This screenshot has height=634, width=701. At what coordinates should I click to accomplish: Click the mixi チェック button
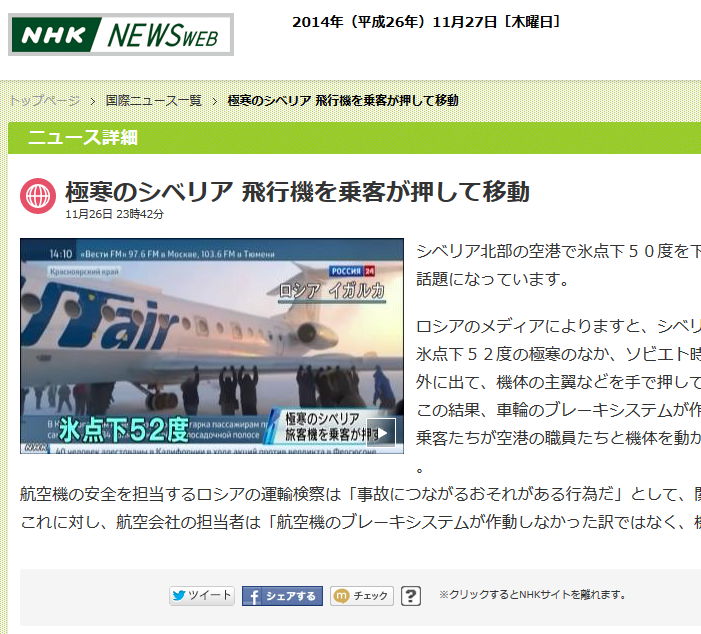pyautogui.click(x=362, y=596)
